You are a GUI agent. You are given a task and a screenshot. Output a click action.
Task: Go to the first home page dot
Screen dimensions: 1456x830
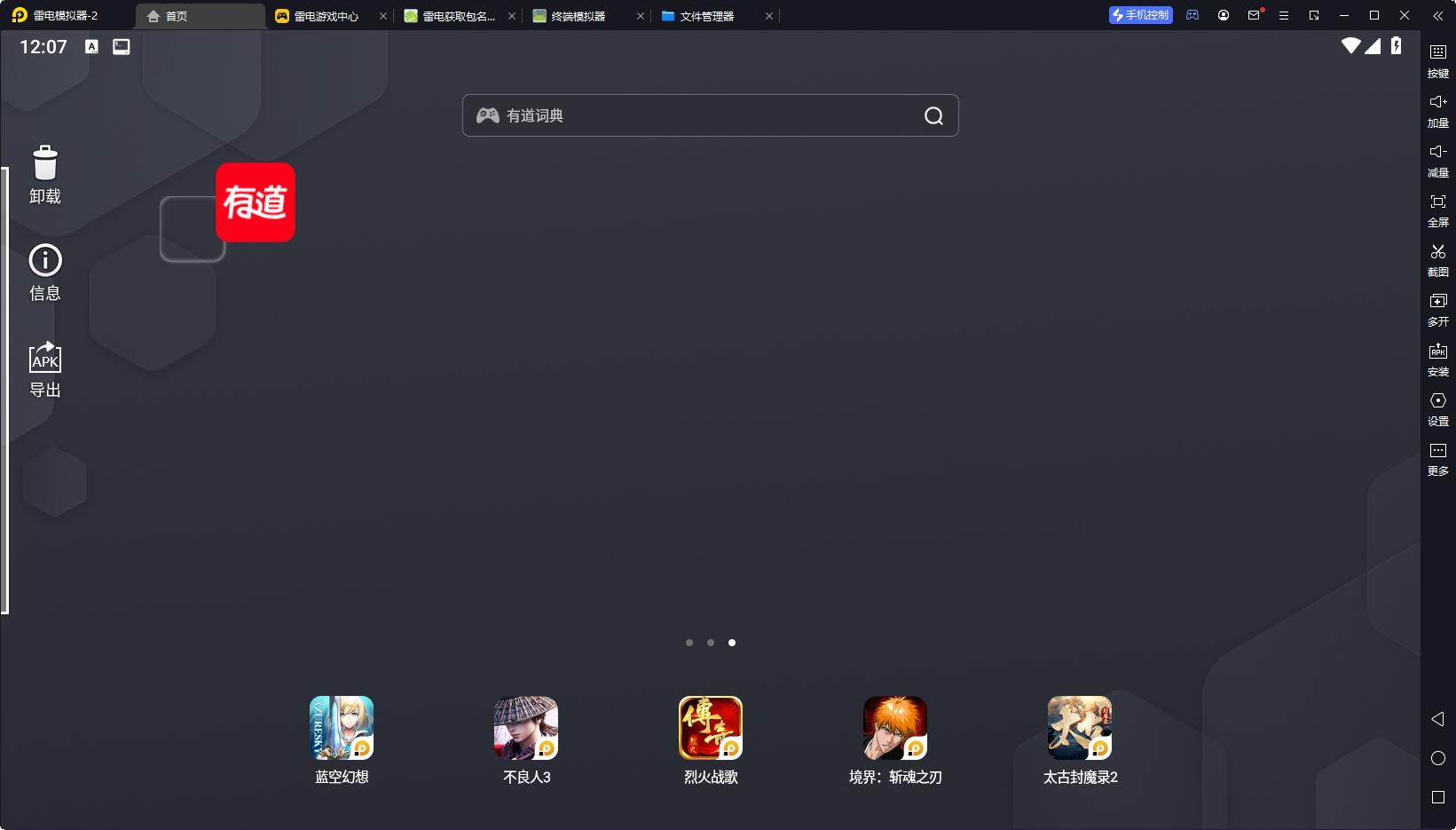coord(689,643)
